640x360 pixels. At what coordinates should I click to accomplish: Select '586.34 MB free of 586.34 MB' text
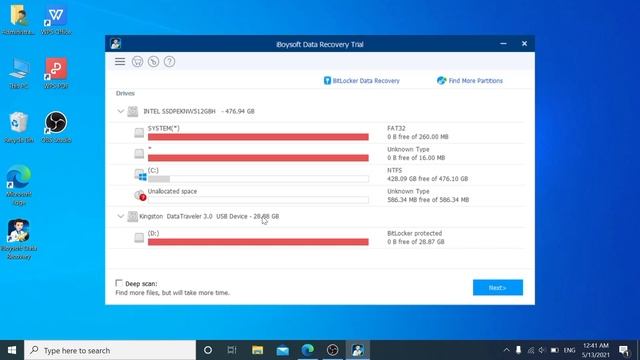click(428, 200)
